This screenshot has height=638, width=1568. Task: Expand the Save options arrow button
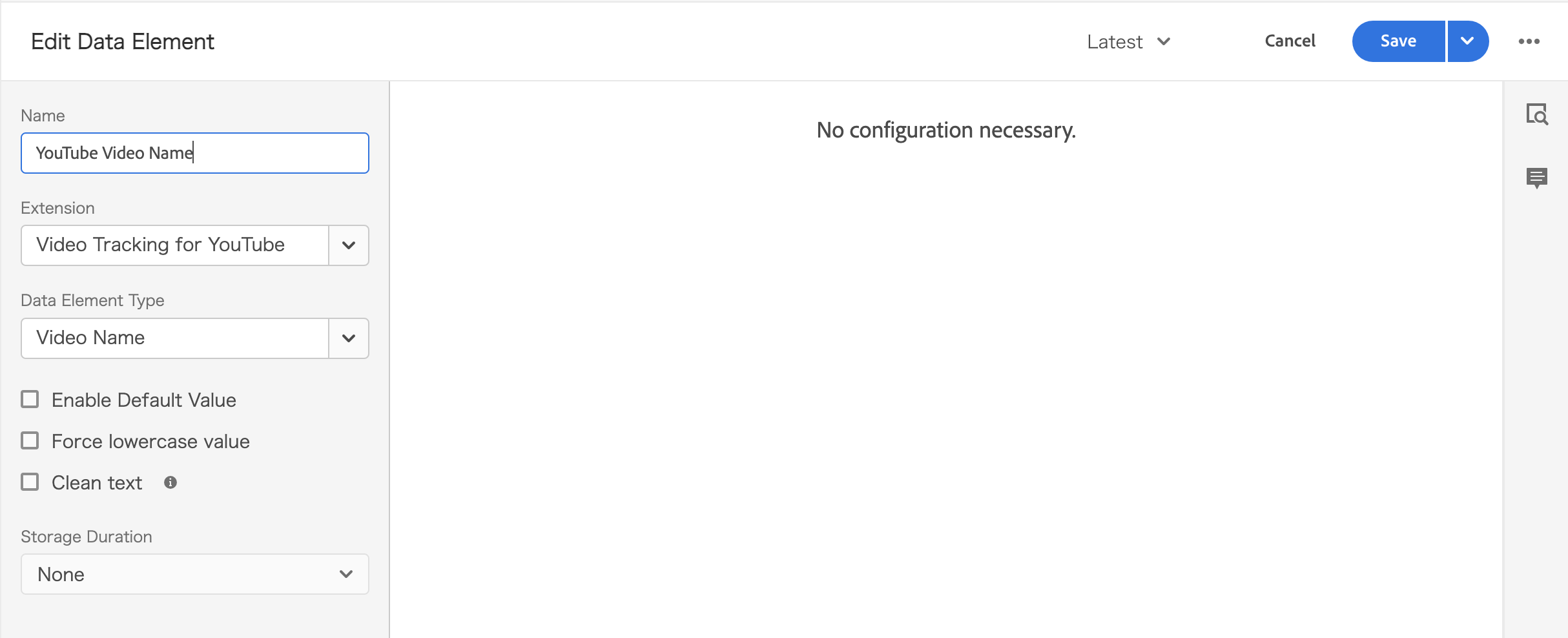pyautogui.click(x=1468, y=41)
